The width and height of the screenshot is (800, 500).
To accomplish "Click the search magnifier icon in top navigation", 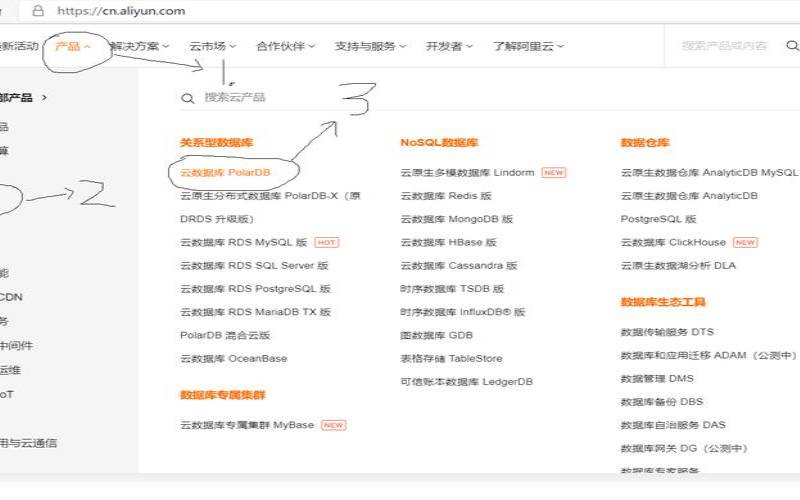I will [792, 46].
